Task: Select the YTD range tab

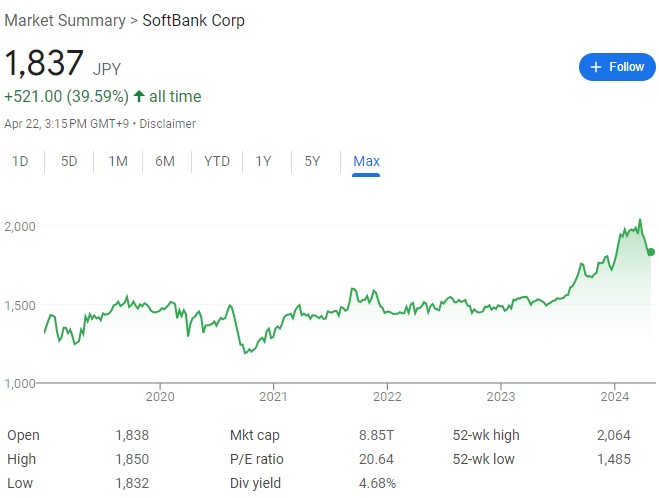Action: click(x=216, y=161)
